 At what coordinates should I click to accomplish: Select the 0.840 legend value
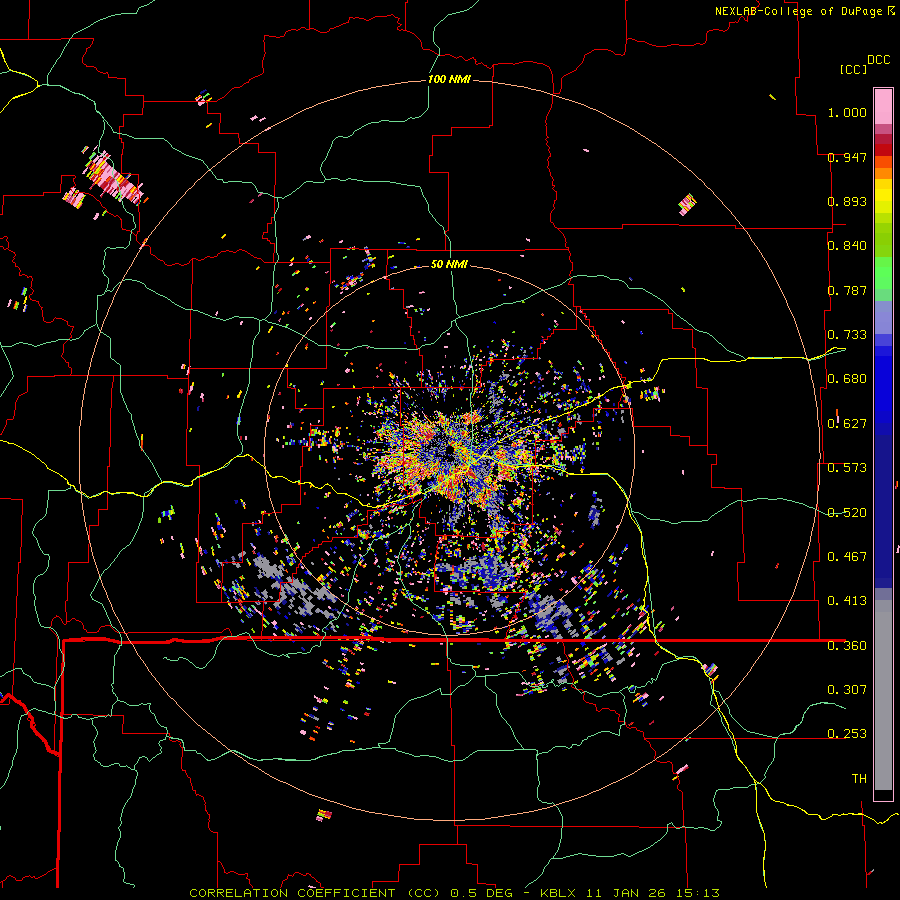(847, 246)
